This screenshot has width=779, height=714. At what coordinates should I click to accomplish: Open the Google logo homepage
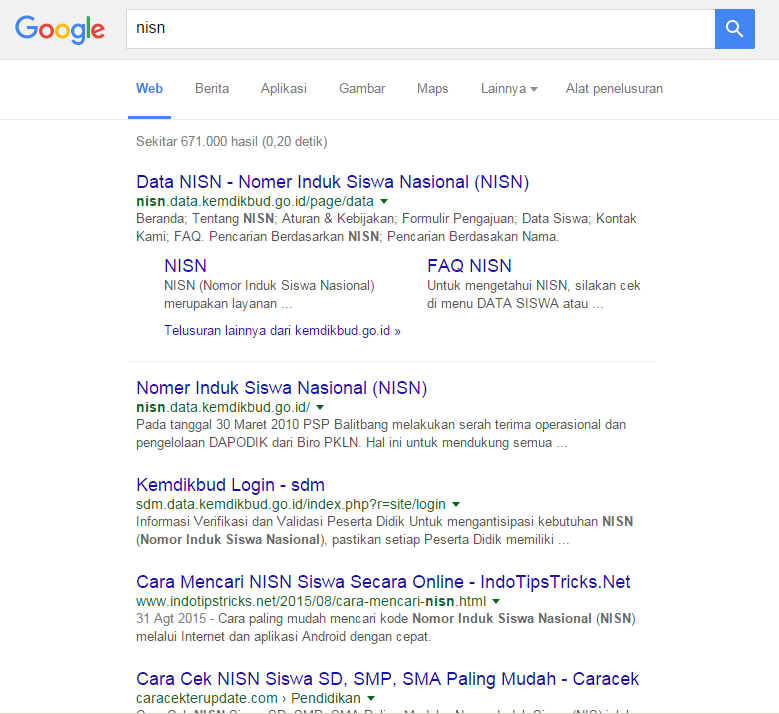[x=60, y=29]
